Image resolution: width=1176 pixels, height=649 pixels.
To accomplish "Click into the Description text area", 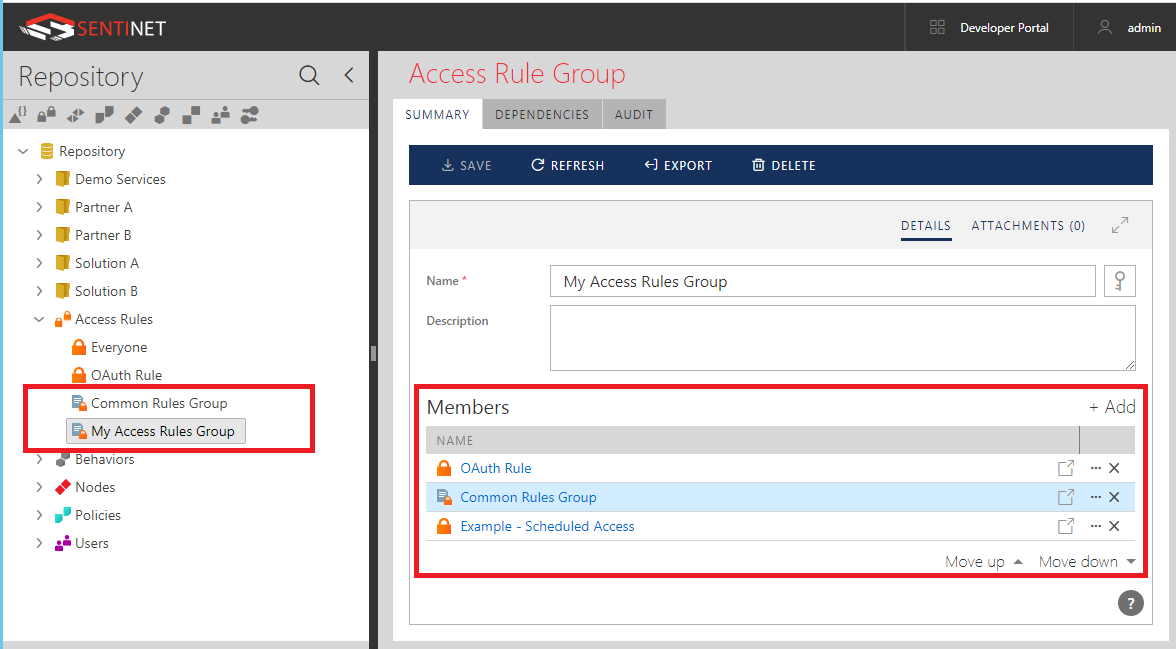I will 842,338.
